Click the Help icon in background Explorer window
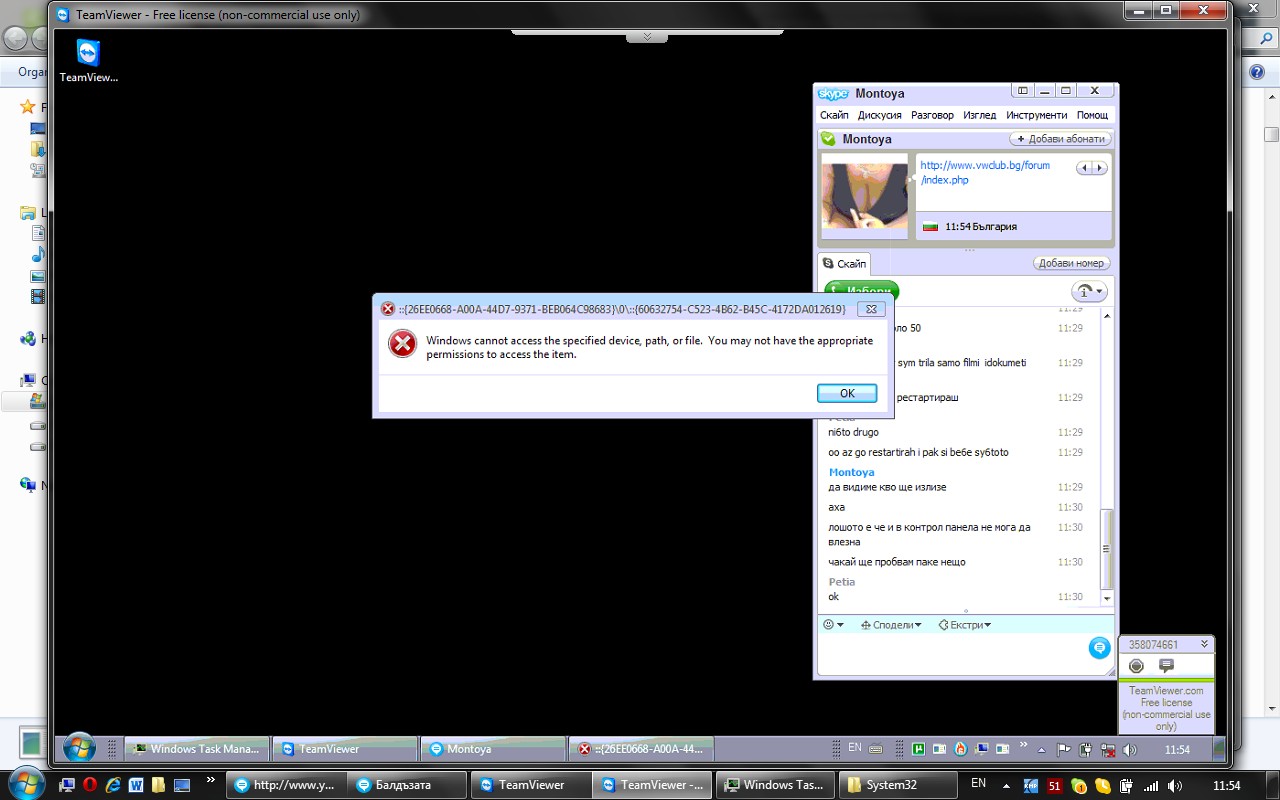 1257,72
